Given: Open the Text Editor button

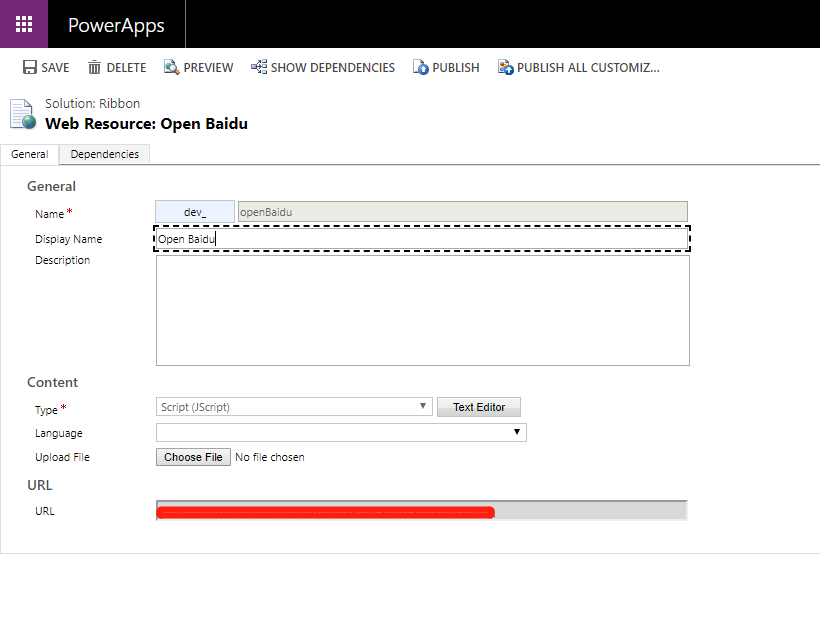Looking at the screenshot, I should click(479, 407).
